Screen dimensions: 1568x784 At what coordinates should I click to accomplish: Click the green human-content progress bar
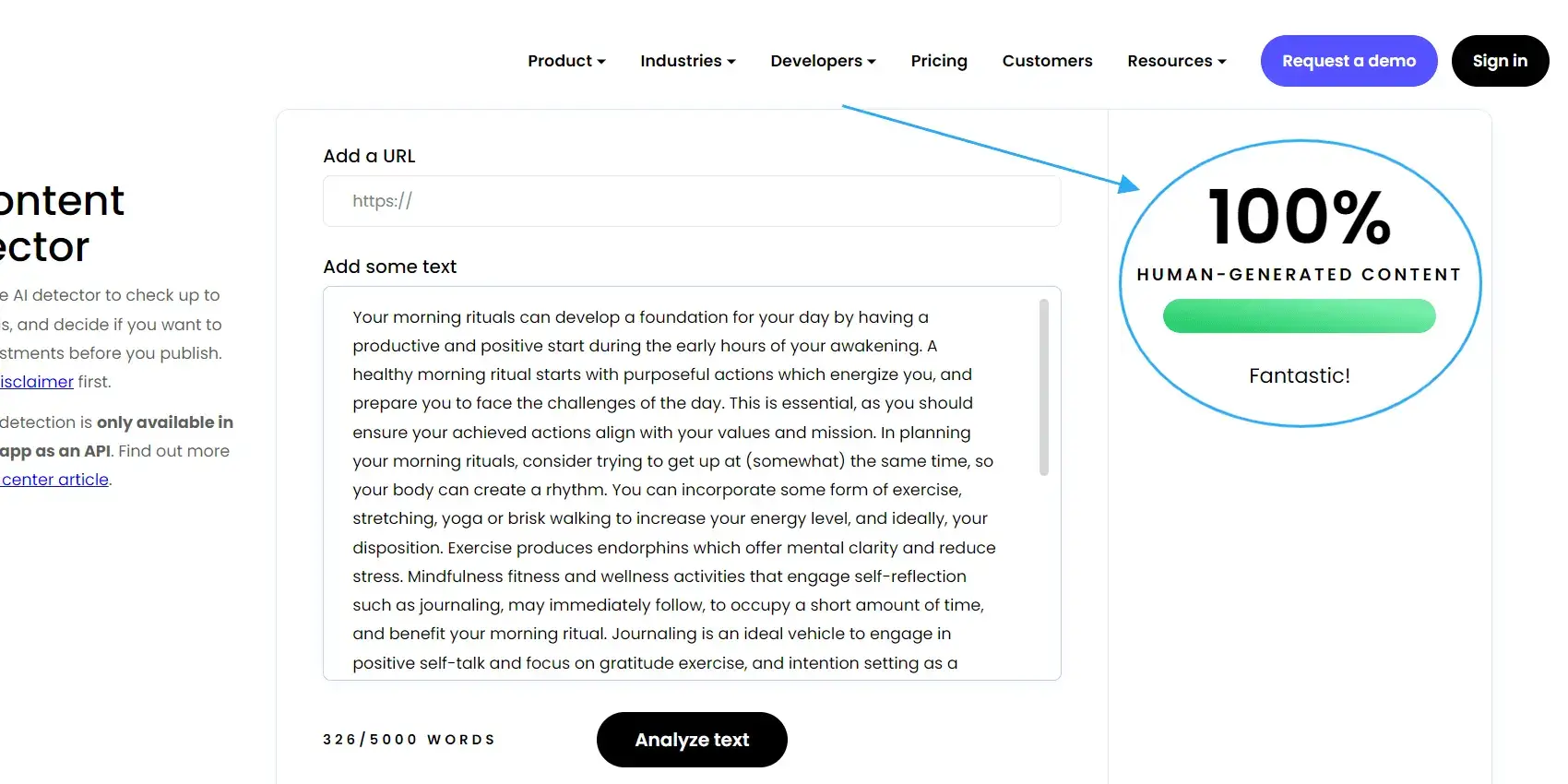point(1299,316)
